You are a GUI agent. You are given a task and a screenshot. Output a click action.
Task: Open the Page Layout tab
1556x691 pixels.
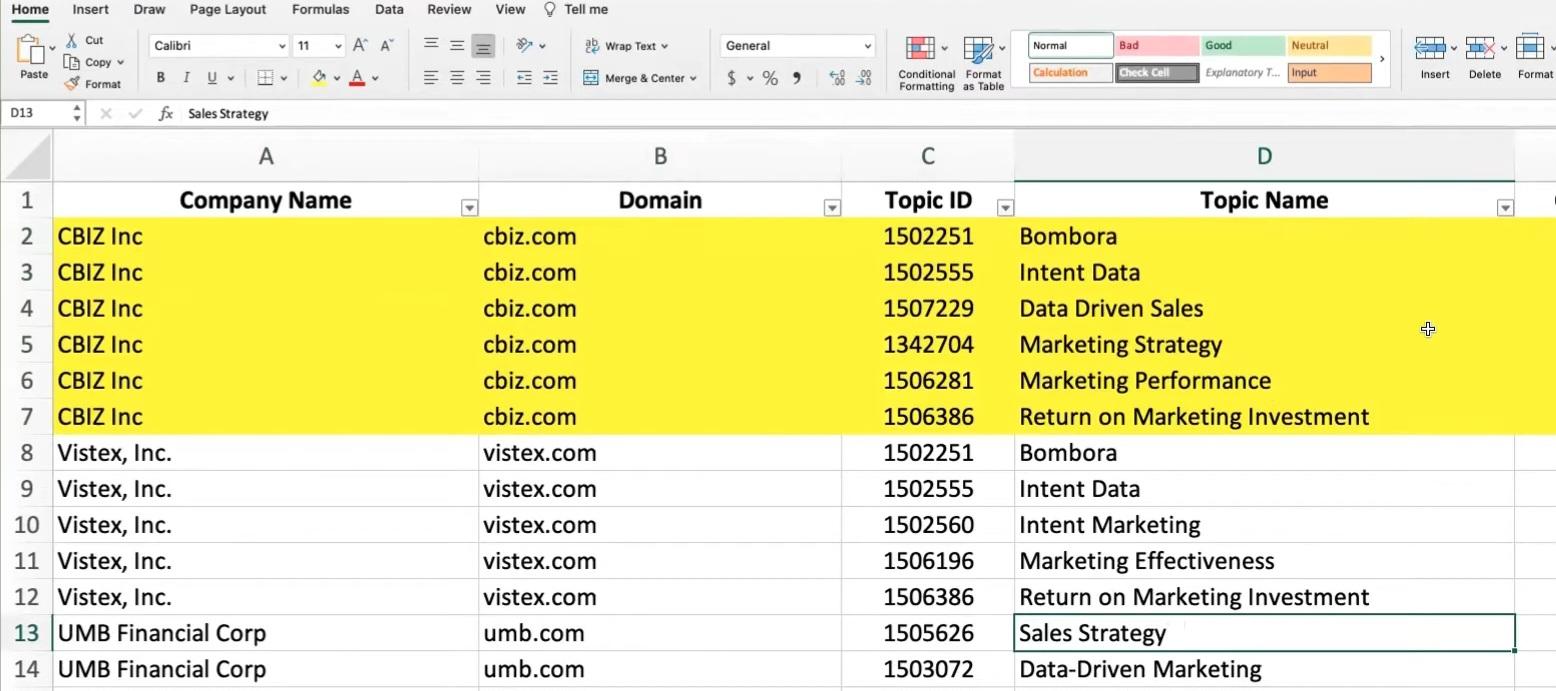(x=229, y=10)
